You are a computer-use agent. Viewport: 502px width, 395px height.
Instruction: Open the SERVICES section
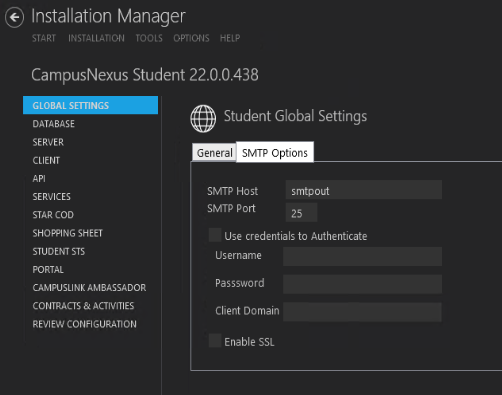click(x=52, y=197)
